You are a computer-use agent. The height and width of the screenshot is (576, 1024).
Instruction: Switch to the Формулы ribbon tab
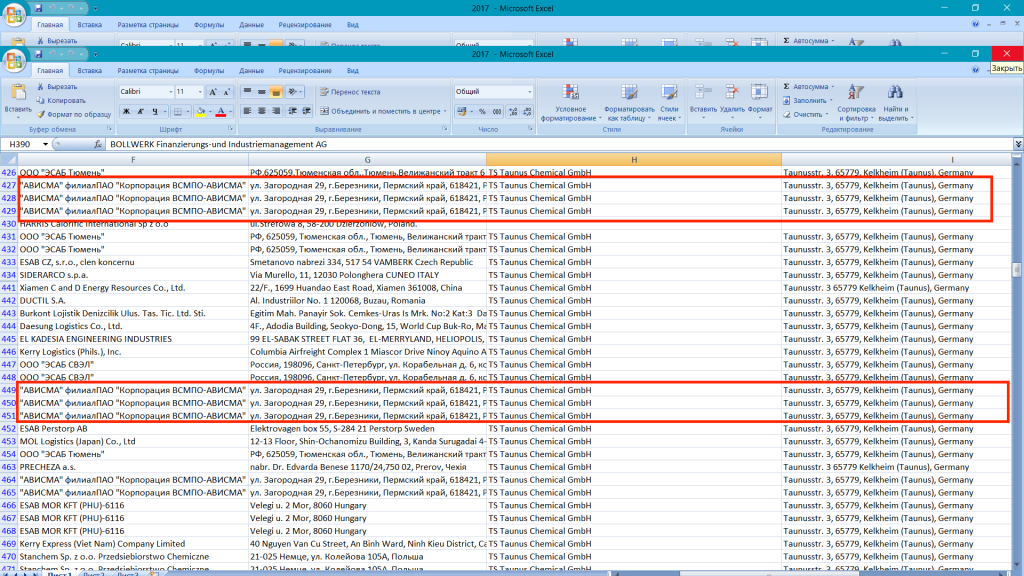point(209,71)
